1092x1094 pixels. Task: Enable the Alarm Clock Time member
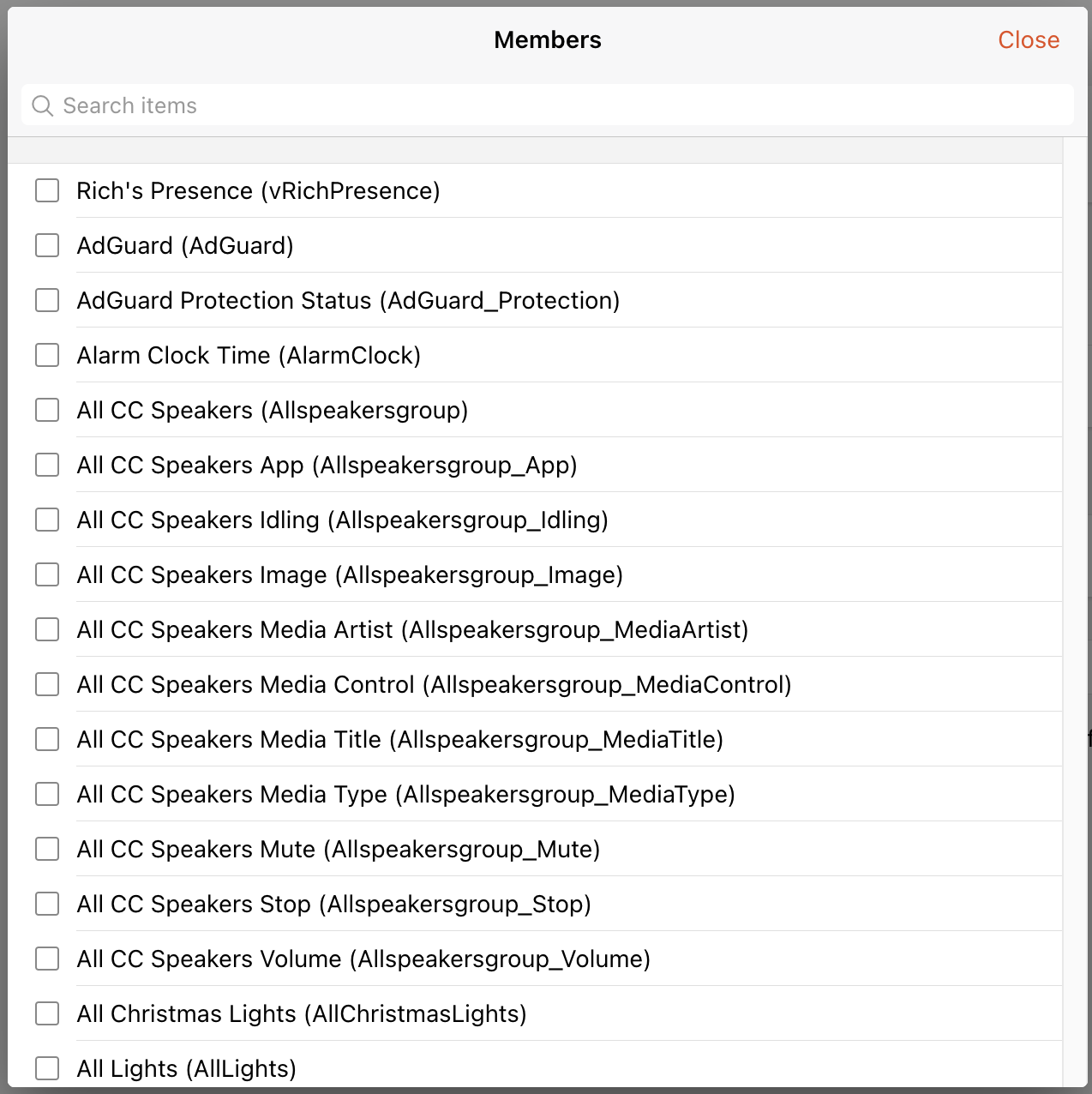click(x=46, y=355)
